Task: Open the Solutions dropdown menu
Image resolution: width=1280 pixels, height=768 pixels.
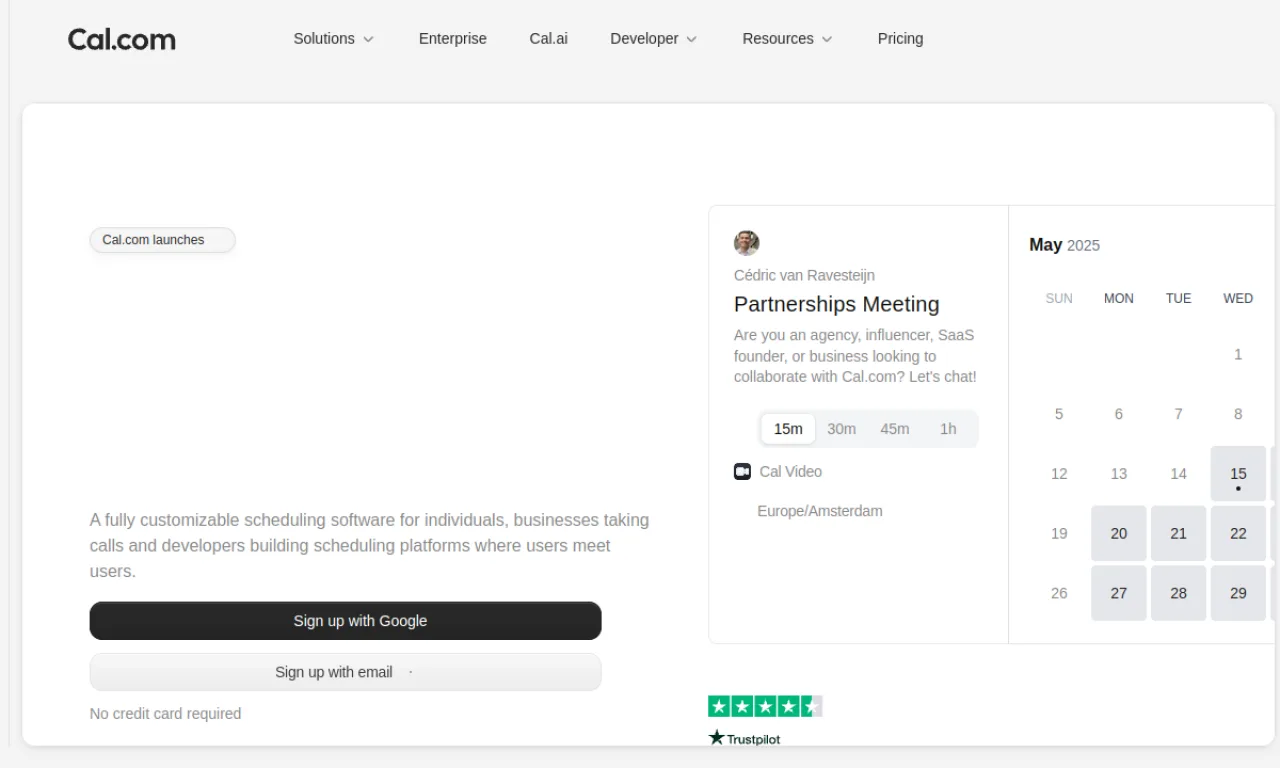Action: [333, 38]
